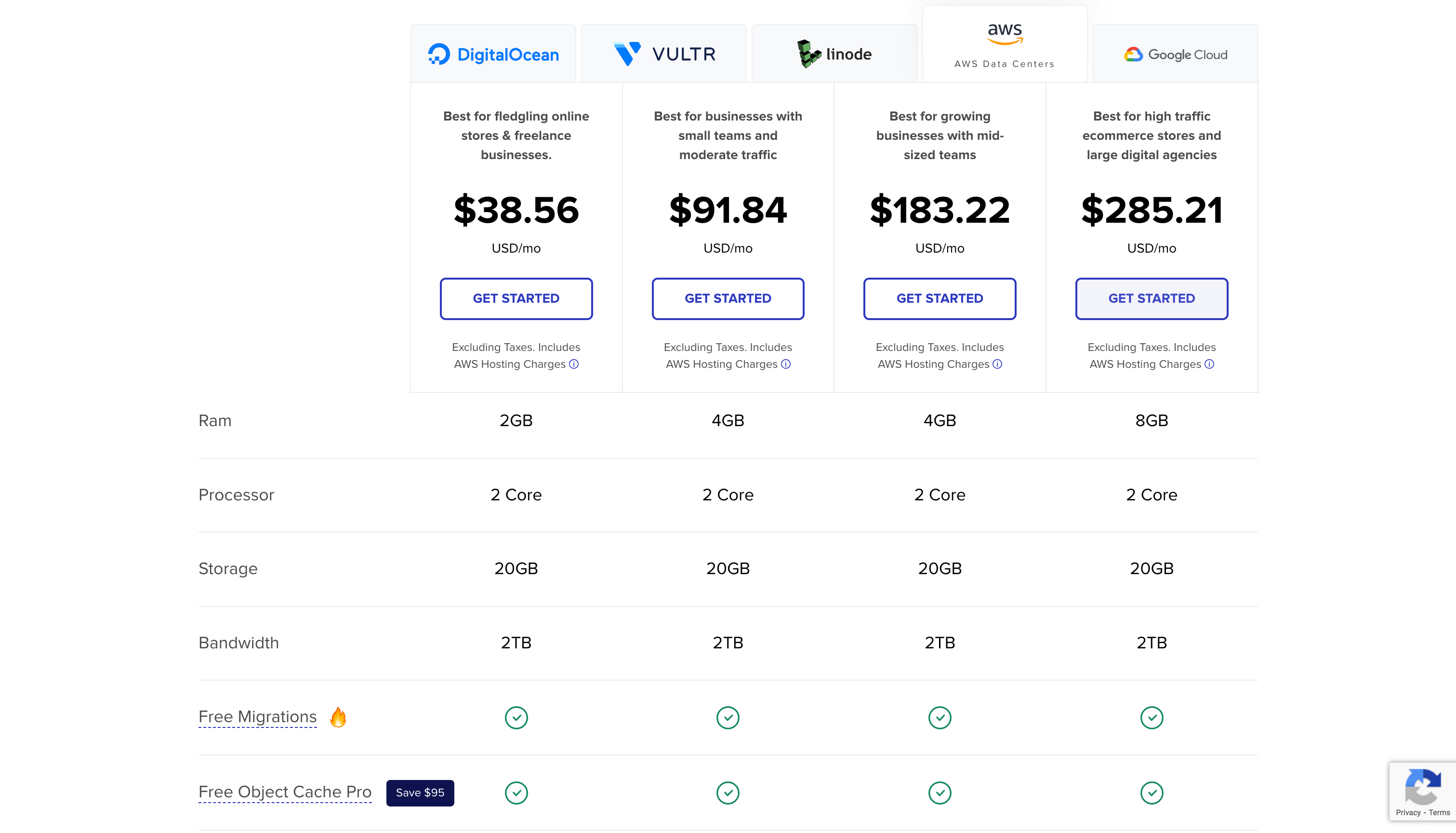1456x833 pixels.
Task: Click the 2GB Ram value
Action: 516,420
